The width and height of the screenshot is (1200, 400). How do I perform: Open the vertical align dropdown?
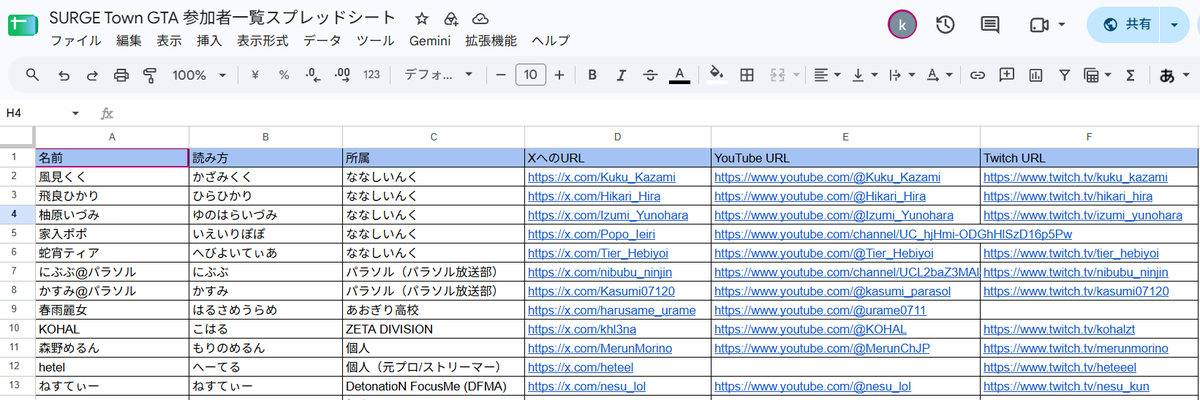point(865,75)
